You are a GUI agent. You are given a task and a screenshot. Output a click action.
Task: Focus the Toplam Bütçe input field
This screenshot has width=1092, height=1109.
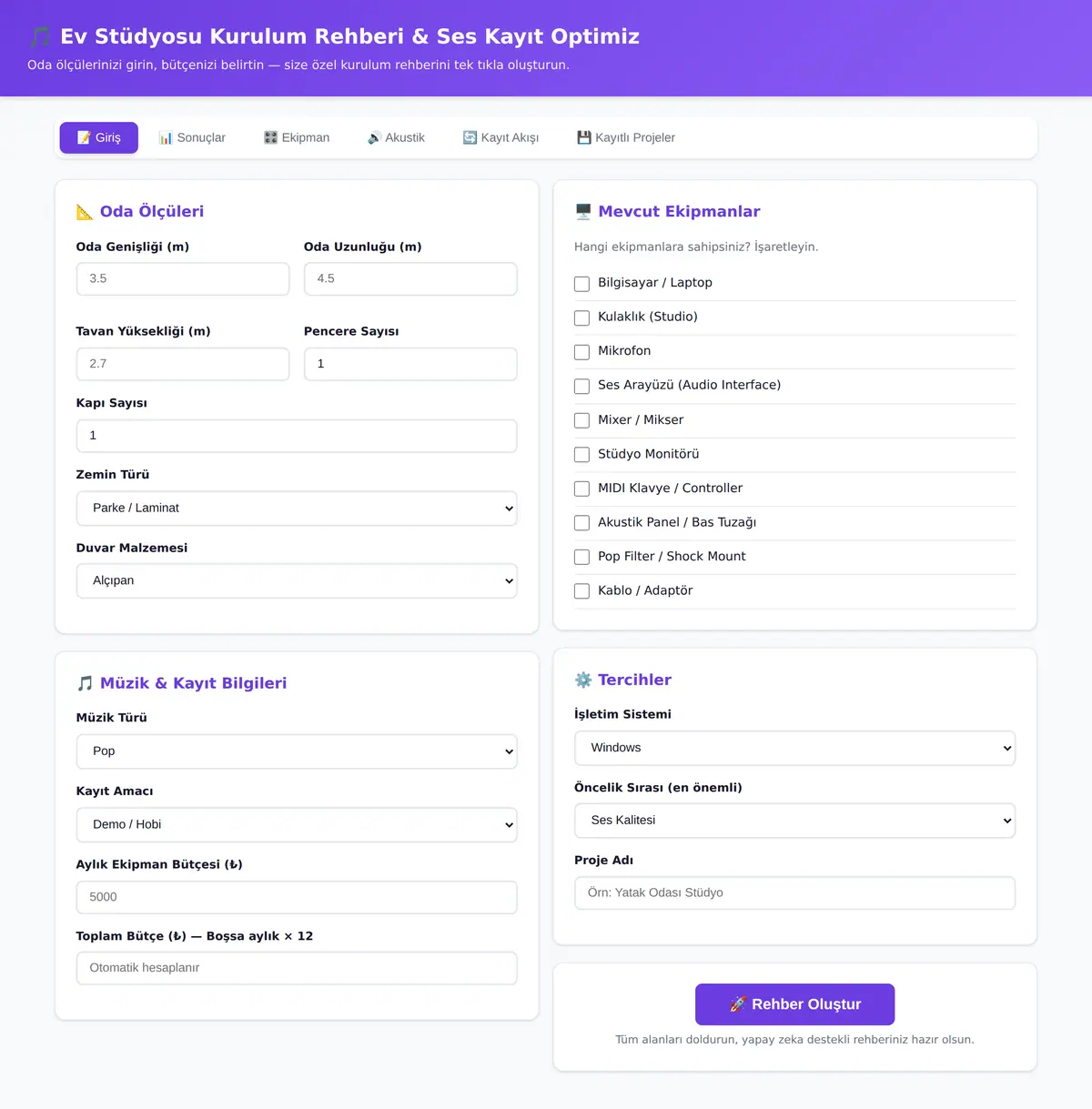[297, 968]
